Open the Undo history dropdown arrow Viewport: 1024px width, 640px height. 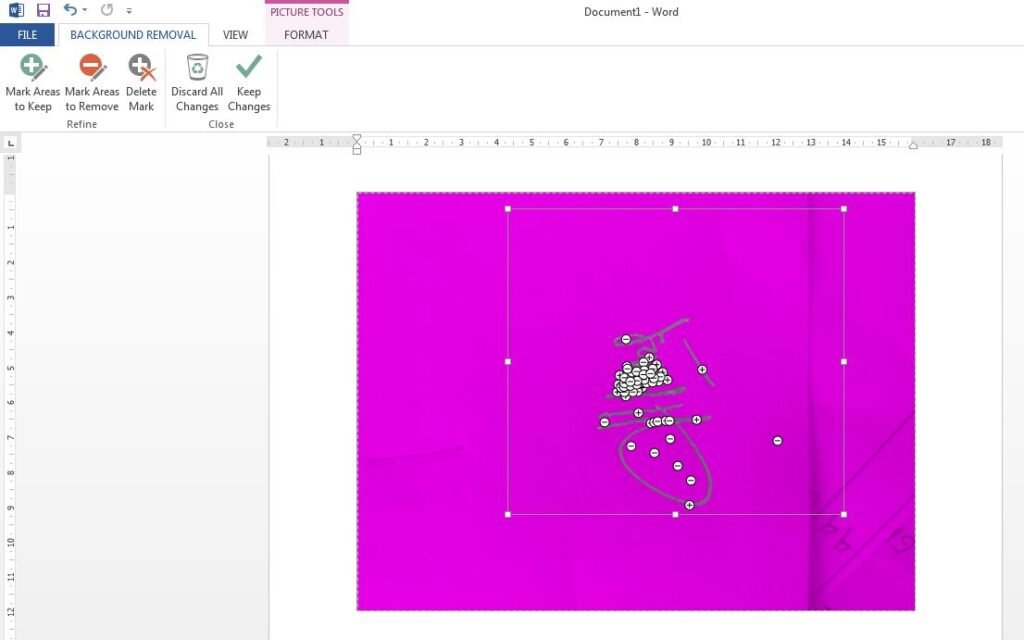pyautogui.click(x=84, y=11)
